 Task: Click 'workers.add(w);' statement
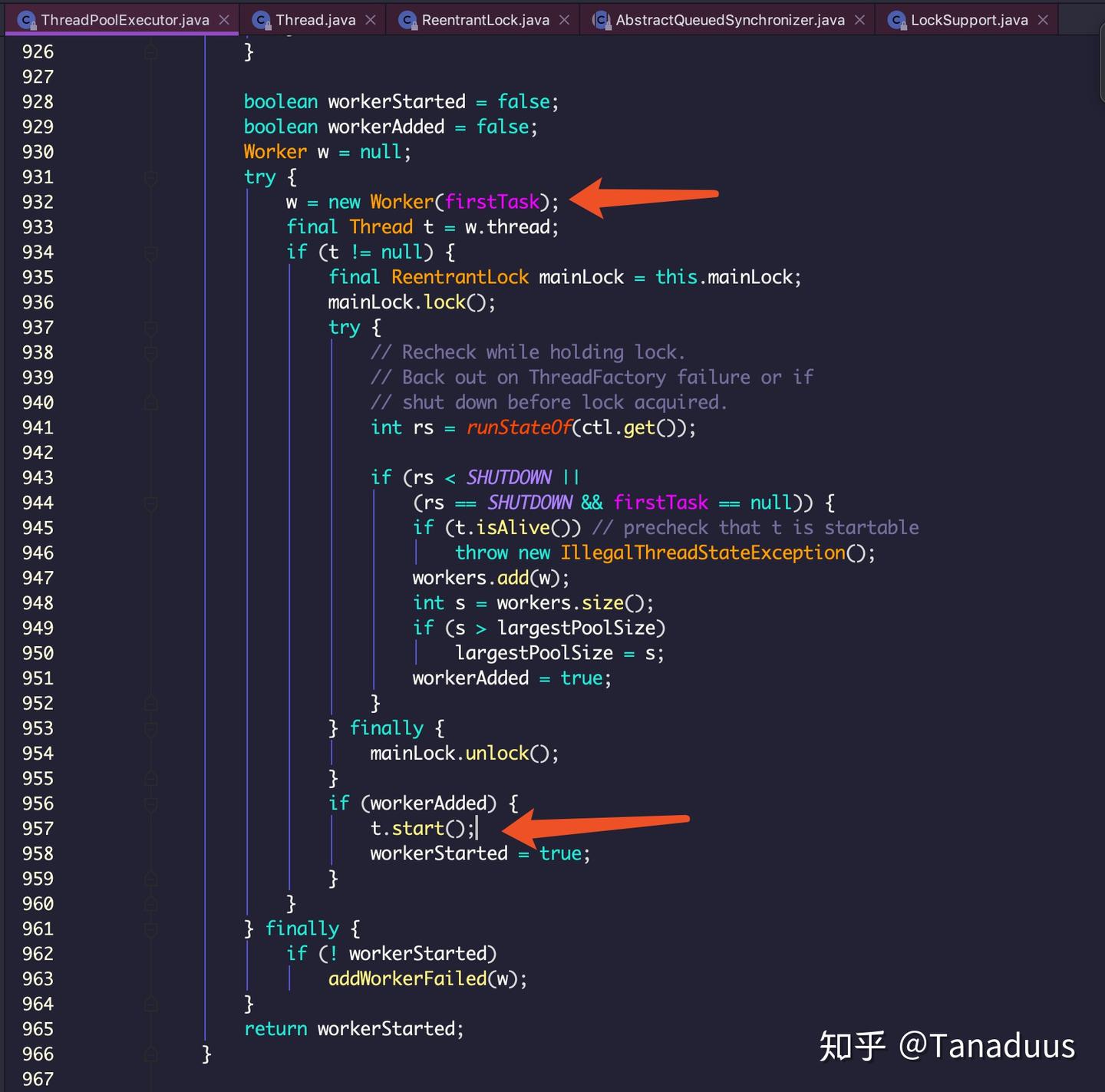(491, 578)
